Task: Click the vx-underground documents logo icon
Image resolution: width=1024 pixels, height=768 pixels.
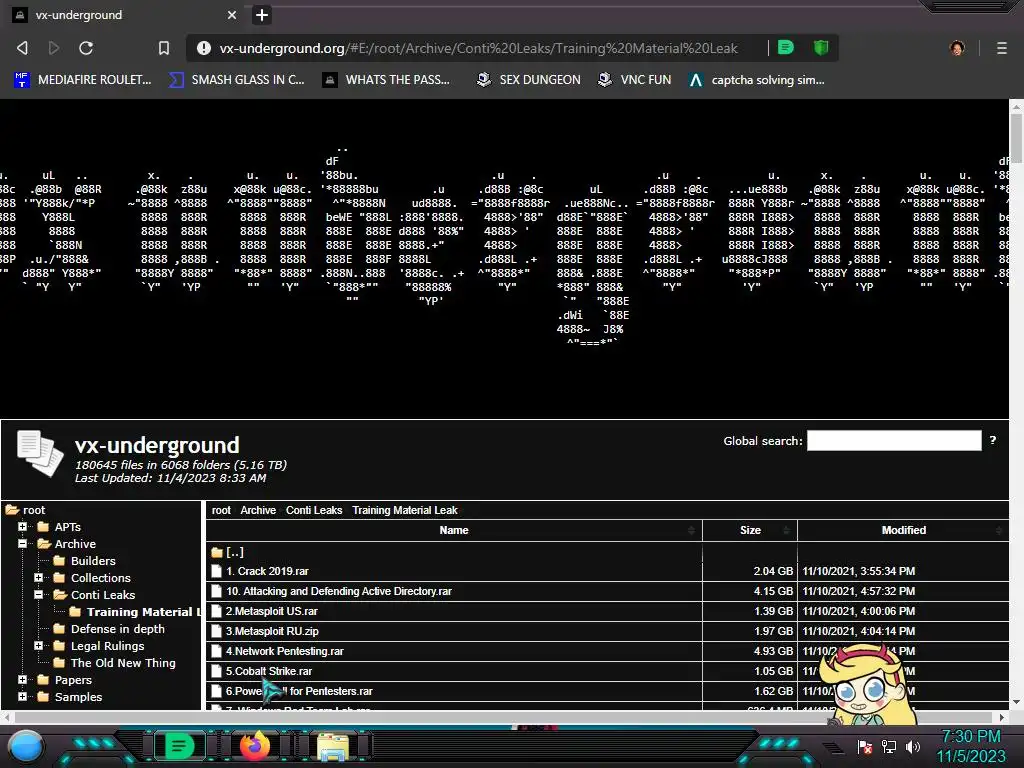Action: (40, 453)
